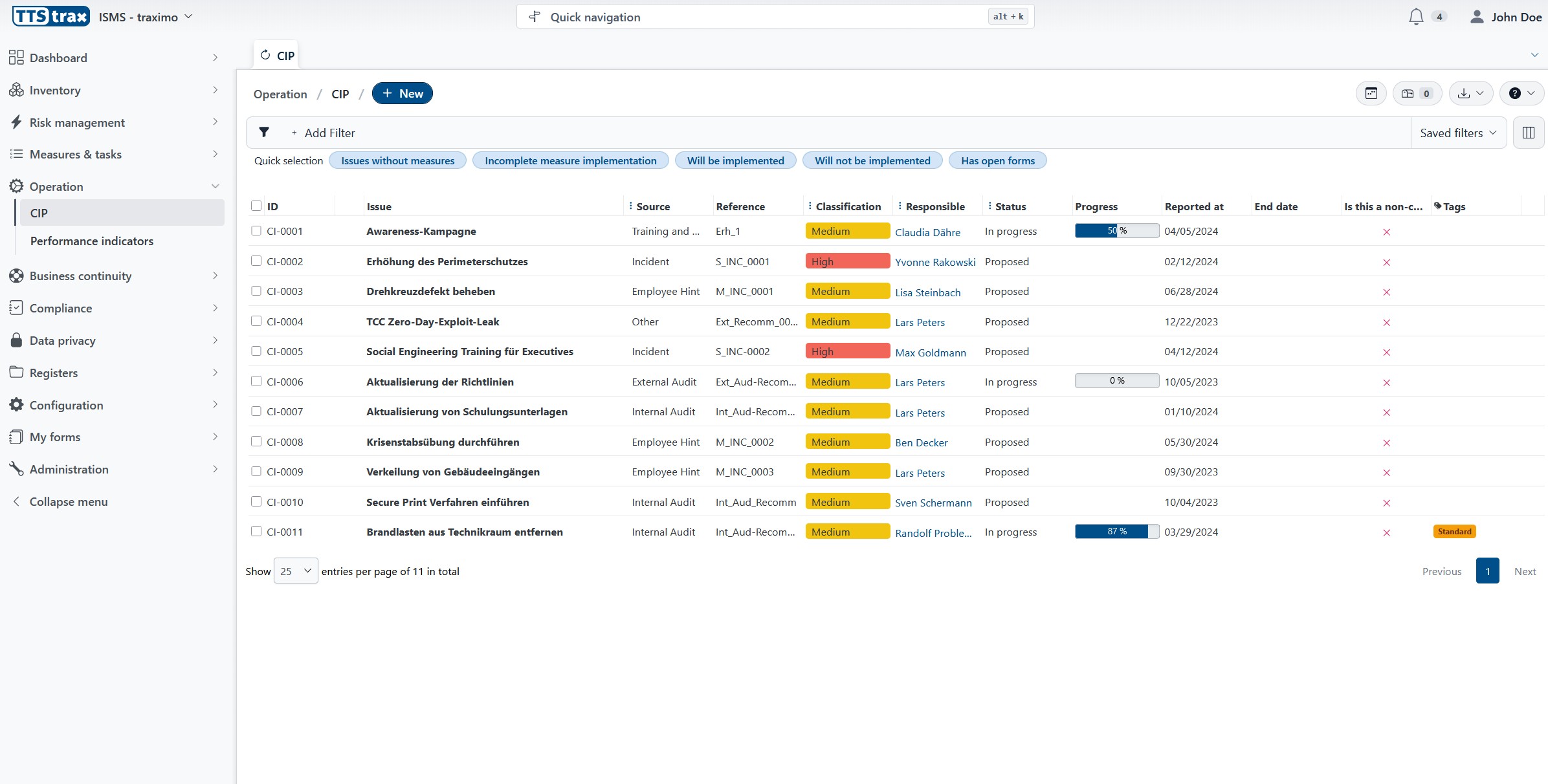Click the TTS trax logo
Image resolution: width=1548 pixels, height=784 pixels.
coord(50,17)
